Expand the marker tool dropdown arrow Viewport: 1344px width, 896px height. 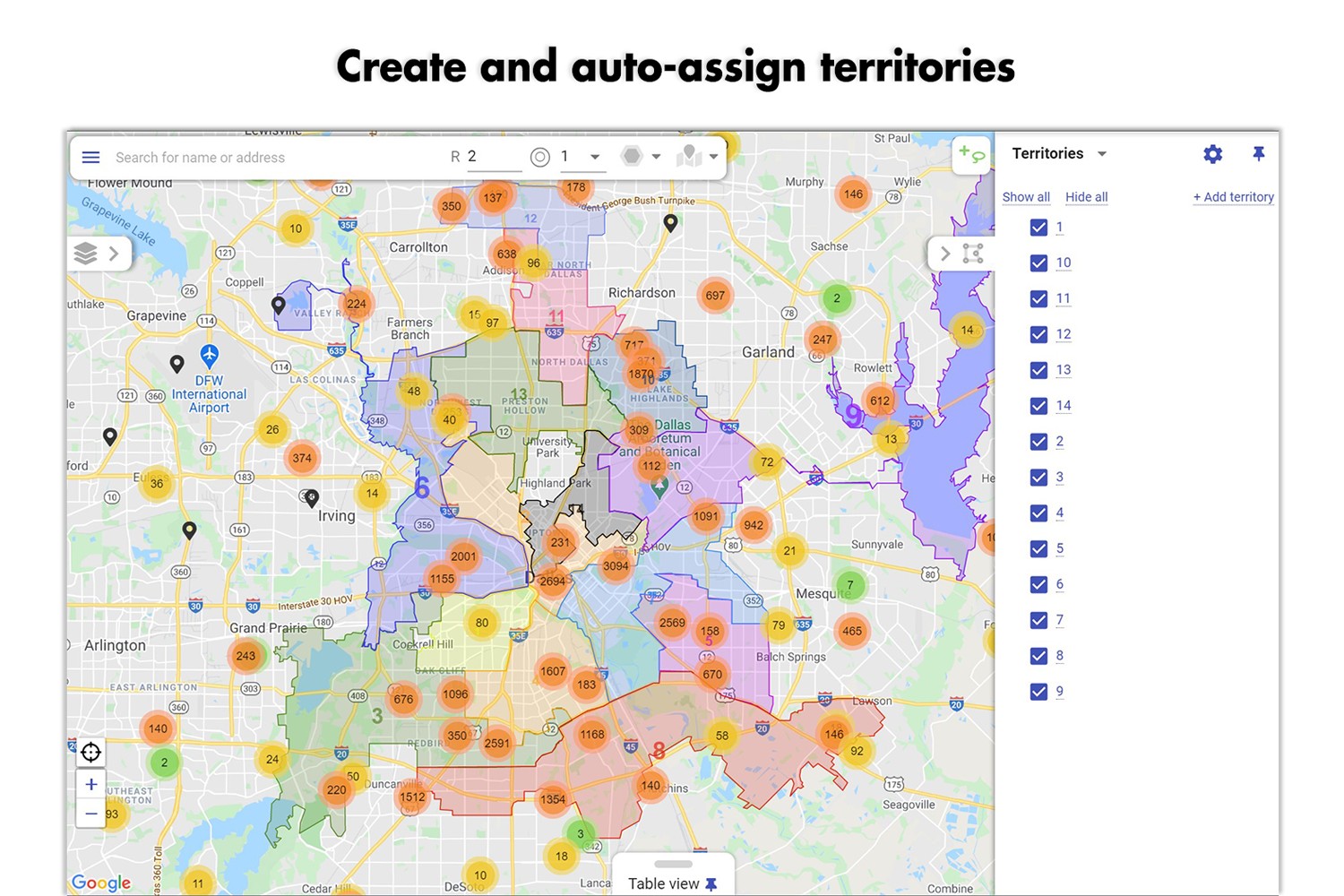pyautogui.click(x=713, y=157)
